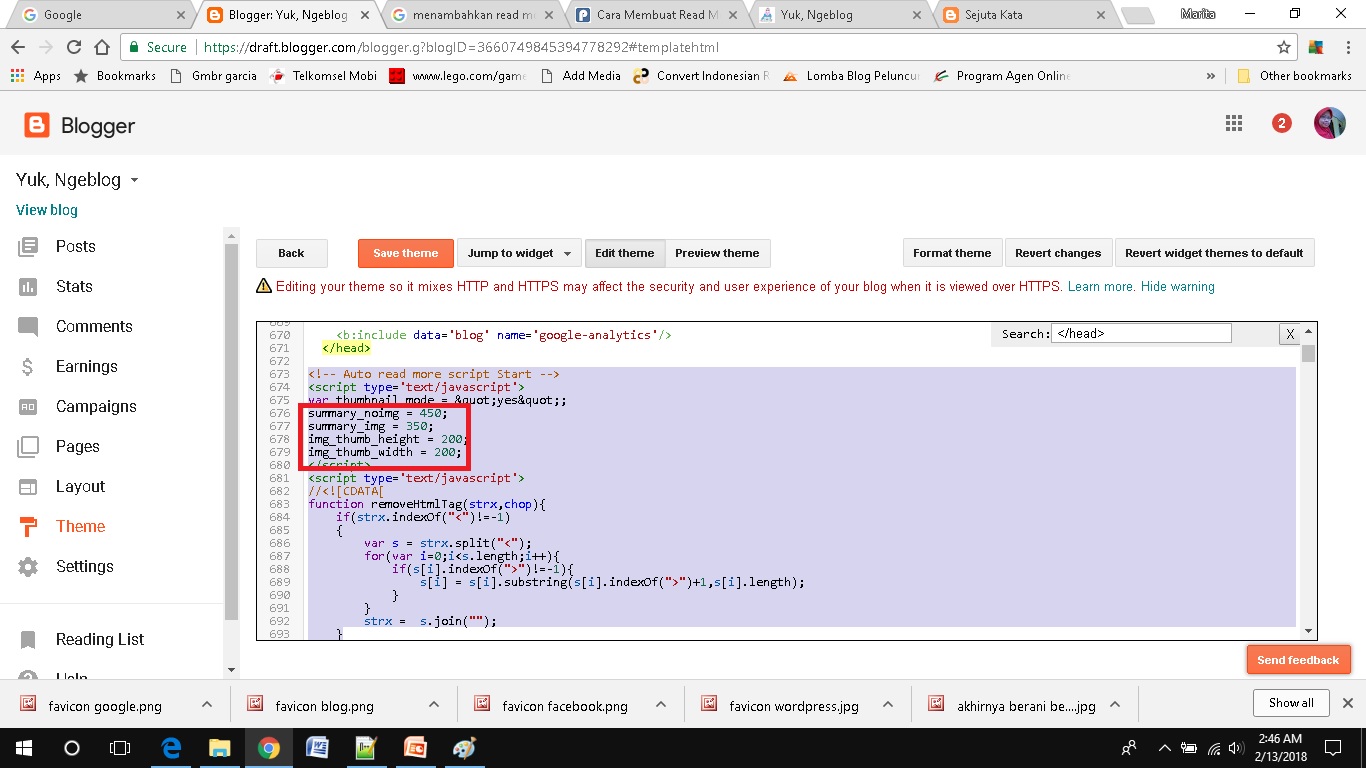
Task: Show more bookmarks with the chevron
Action: pyautogui.click(x=1211, y=76)
